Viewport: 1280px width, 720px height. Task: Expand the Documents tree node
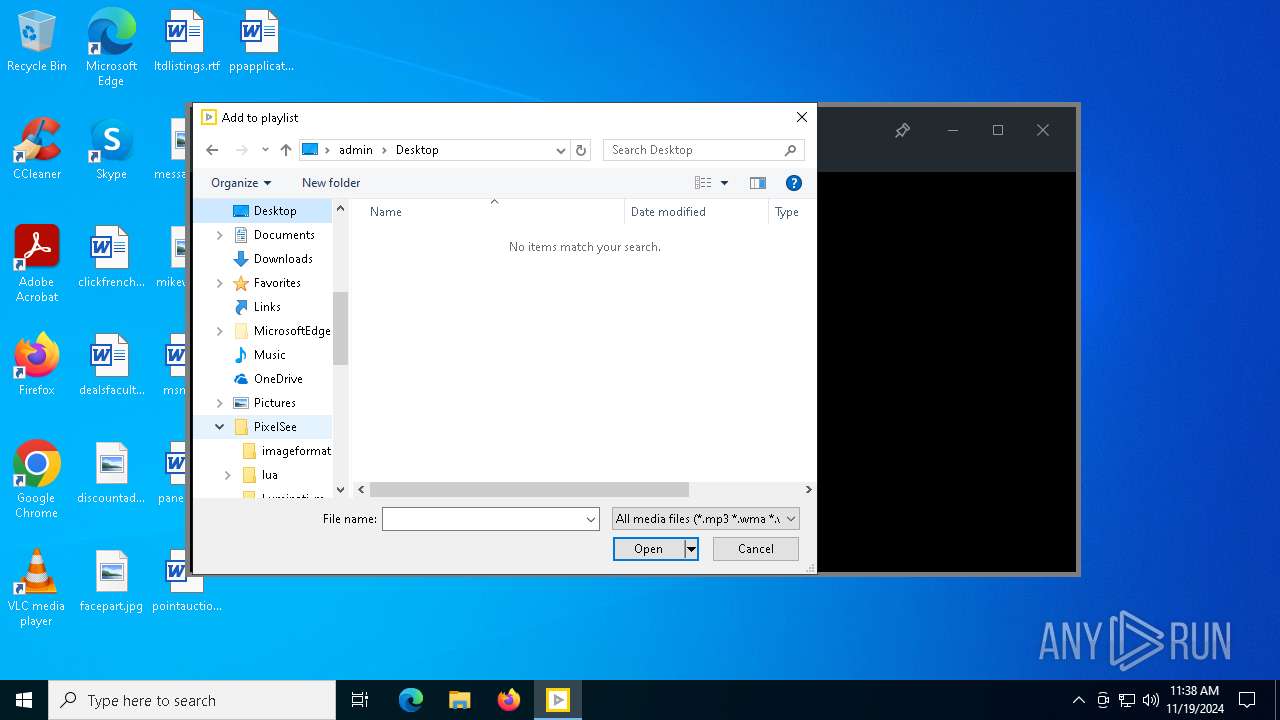click(x=220, y=235)
